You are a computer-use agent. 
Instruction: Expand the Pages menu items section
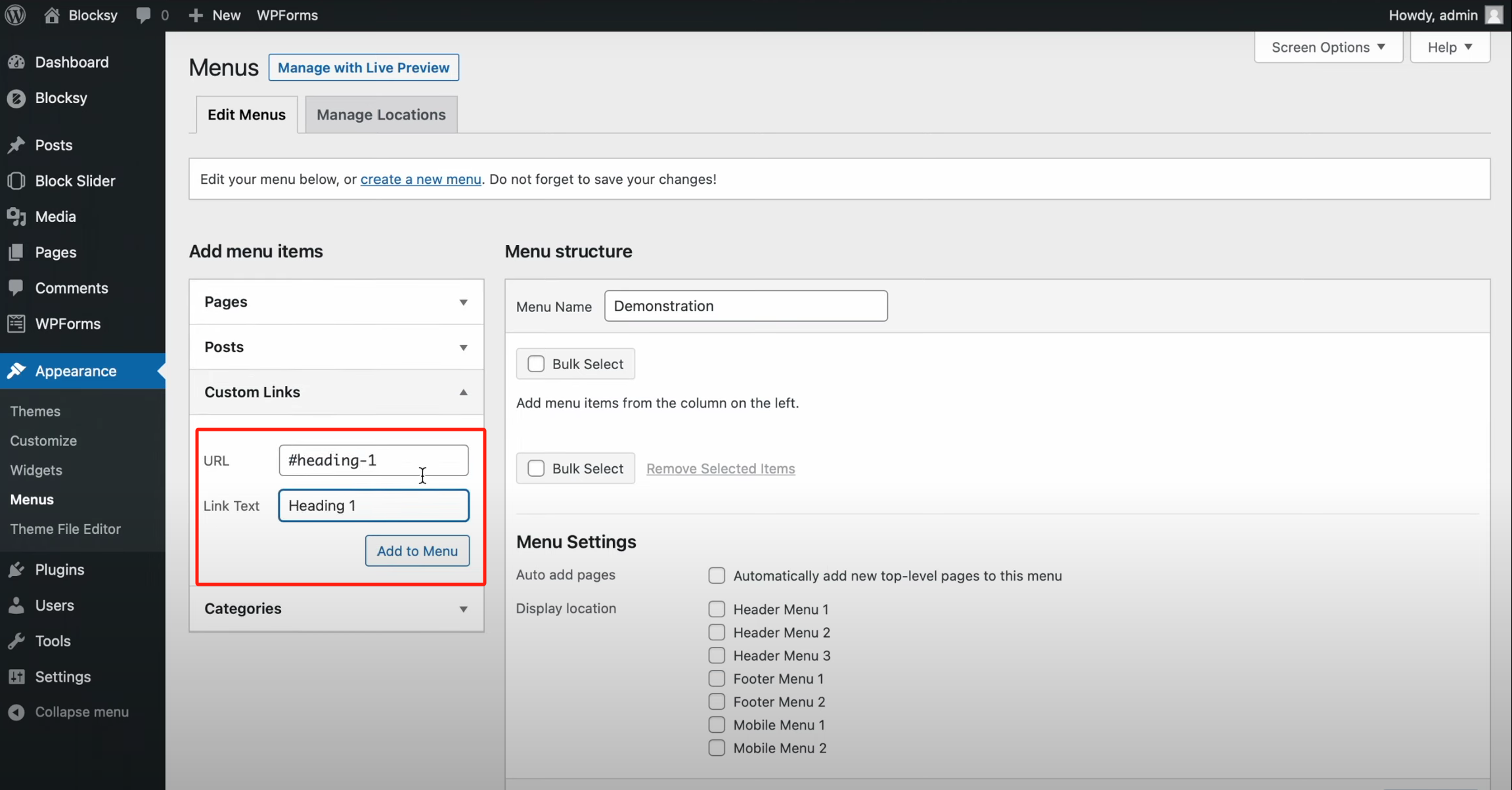pyautogui.click(x=336, y=301)
